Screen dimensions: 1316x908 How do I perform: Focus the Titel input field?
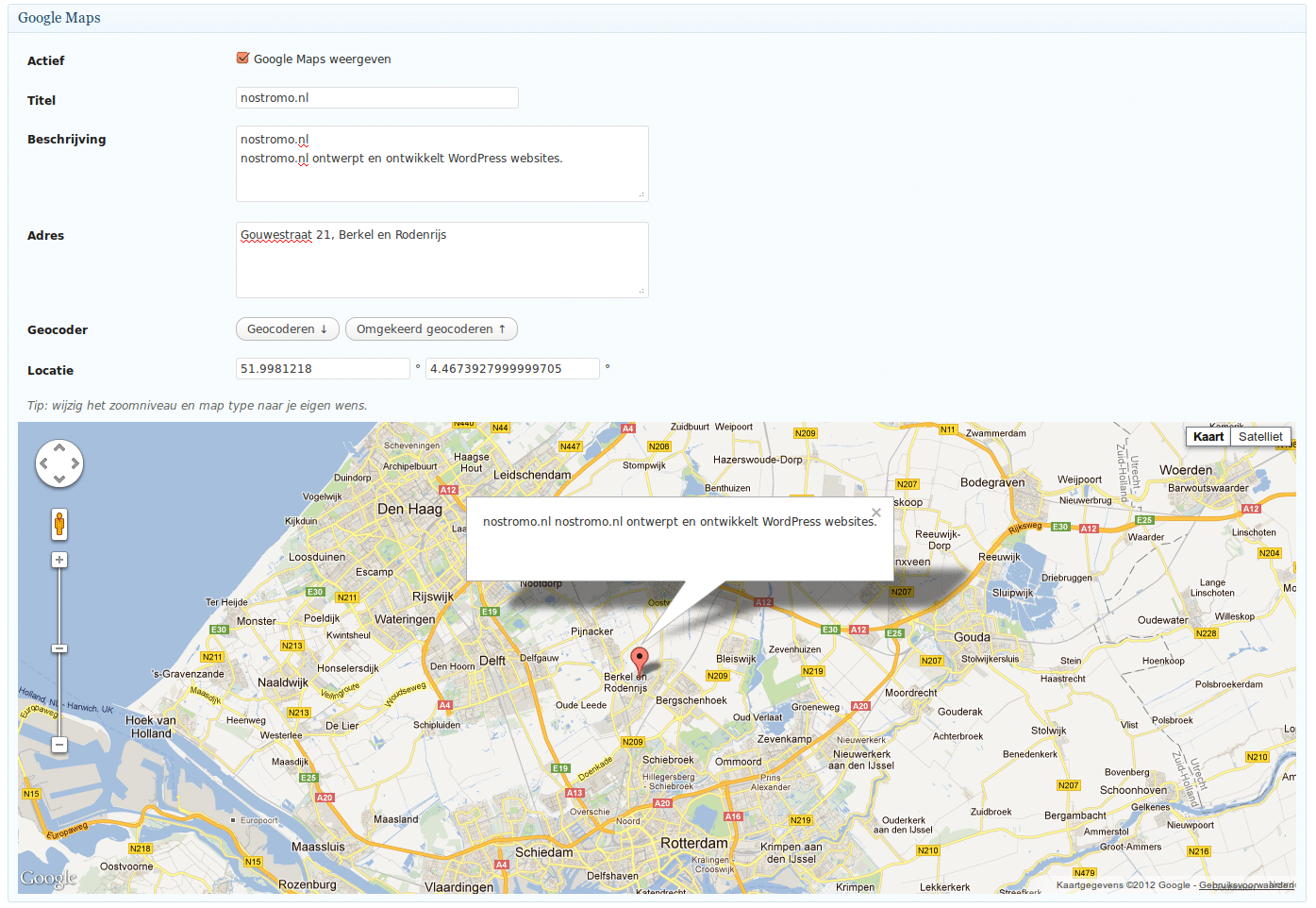376,97
